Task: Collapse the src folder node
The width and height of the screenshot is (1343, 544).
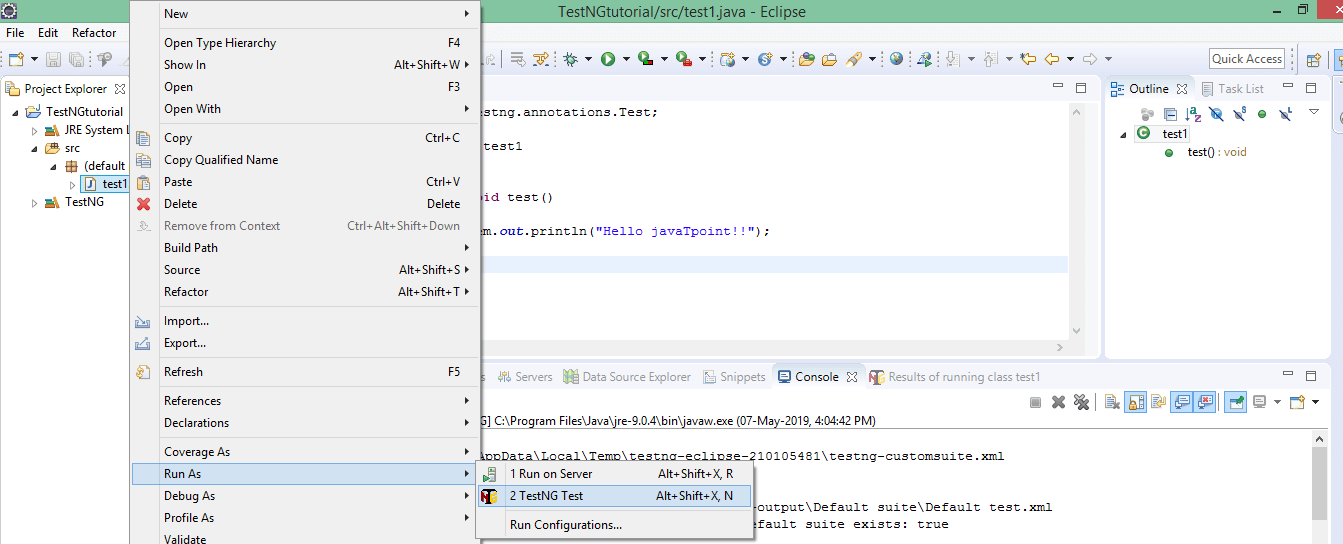Action: click(x=35, y=148)
